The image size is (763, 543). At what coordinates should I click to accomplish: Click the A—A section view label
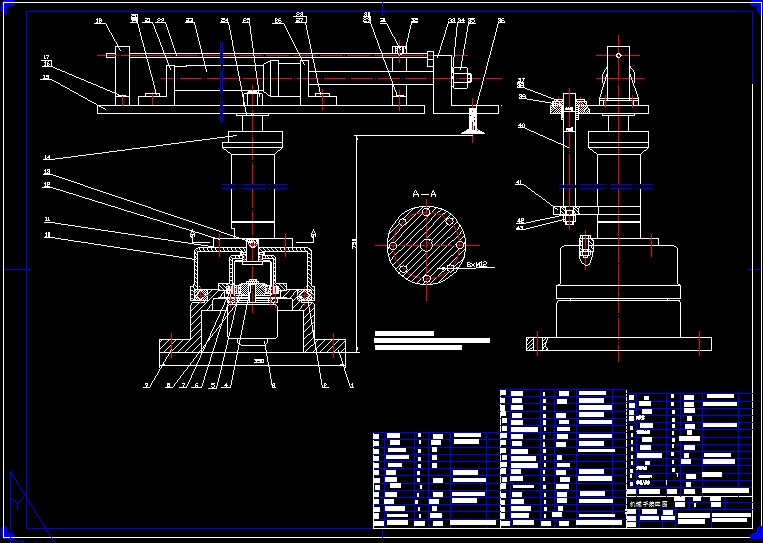point(424,194)
